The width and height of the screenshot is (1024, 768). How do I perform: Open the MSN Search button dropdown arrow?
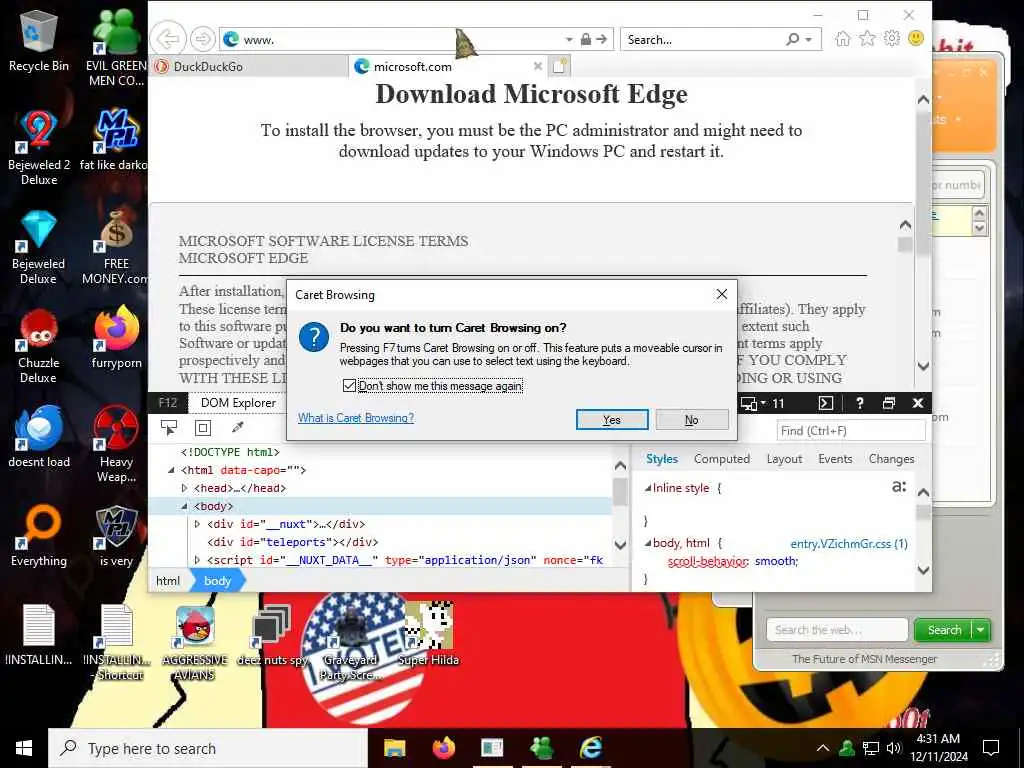pos(981,630)
